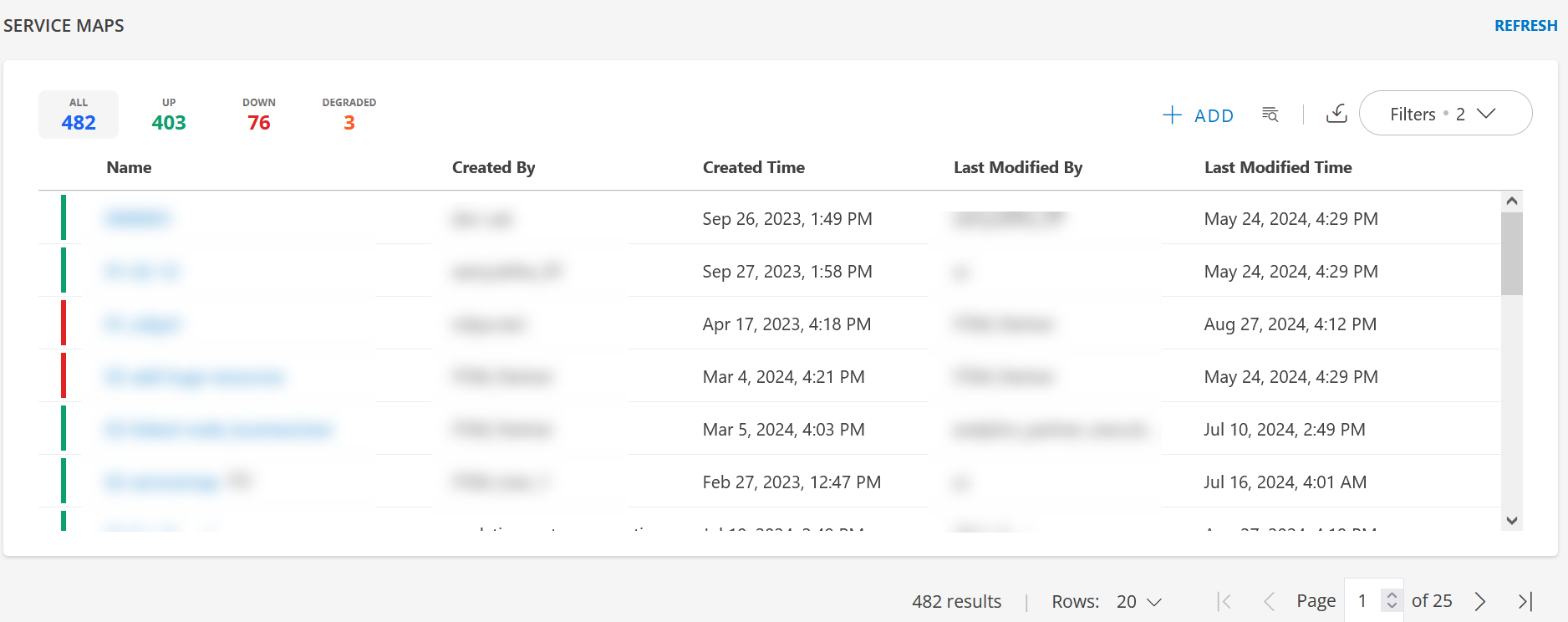Click the plus icon beside ADD
This screenshot has height=622, width=1568.
click(1173, 115)
